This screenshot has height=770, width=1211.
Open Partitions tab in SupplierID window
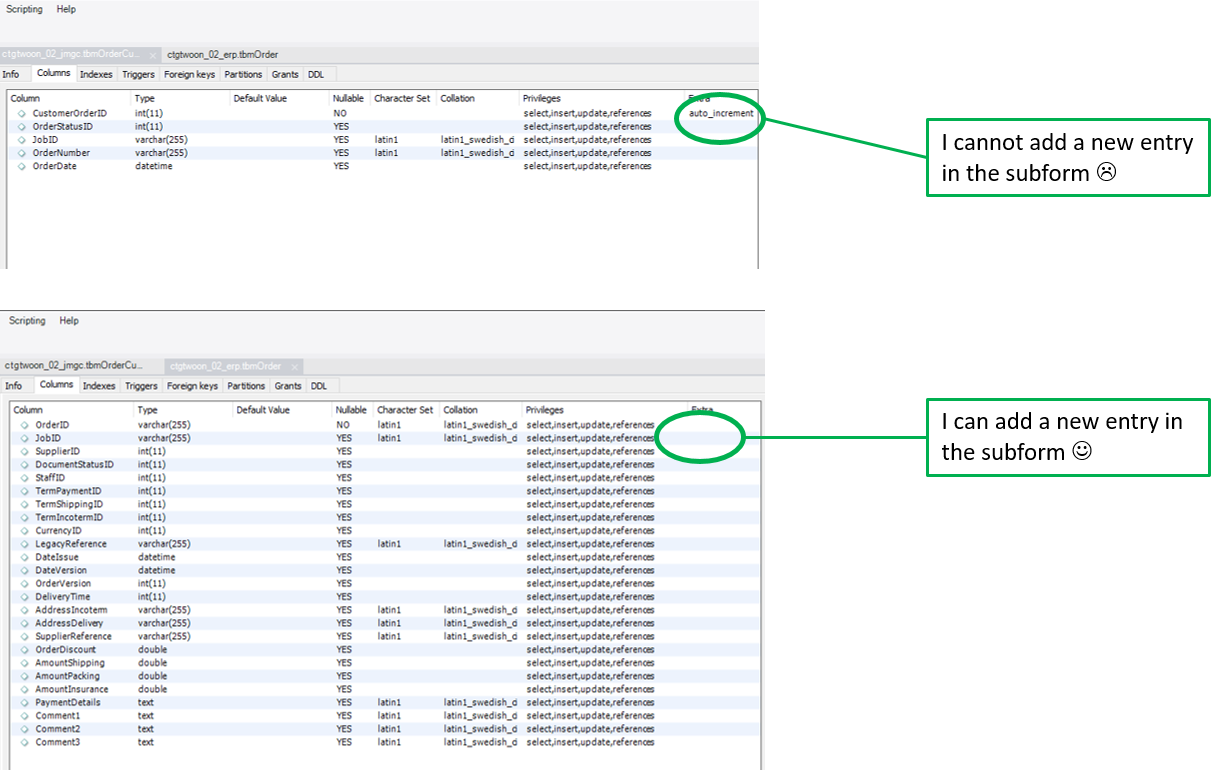pos(246,386)
